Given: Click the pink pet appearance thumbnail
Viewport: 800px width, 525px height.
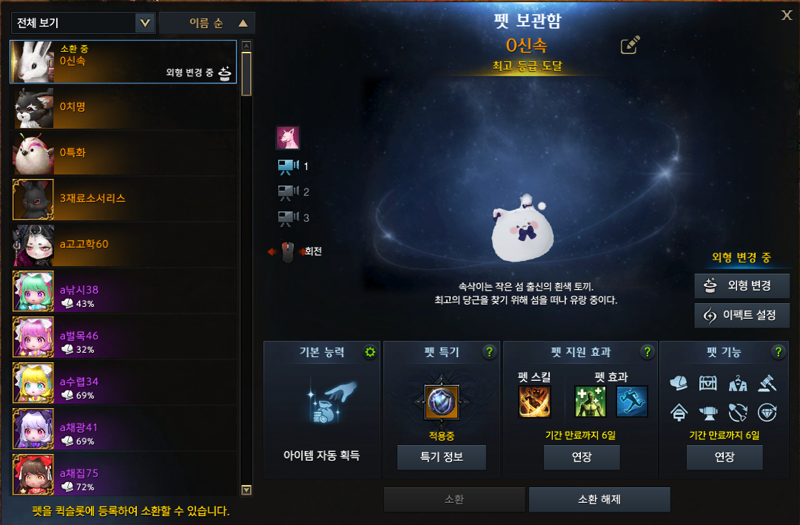Looking at the screenshot, I should [x=288, y=138].
